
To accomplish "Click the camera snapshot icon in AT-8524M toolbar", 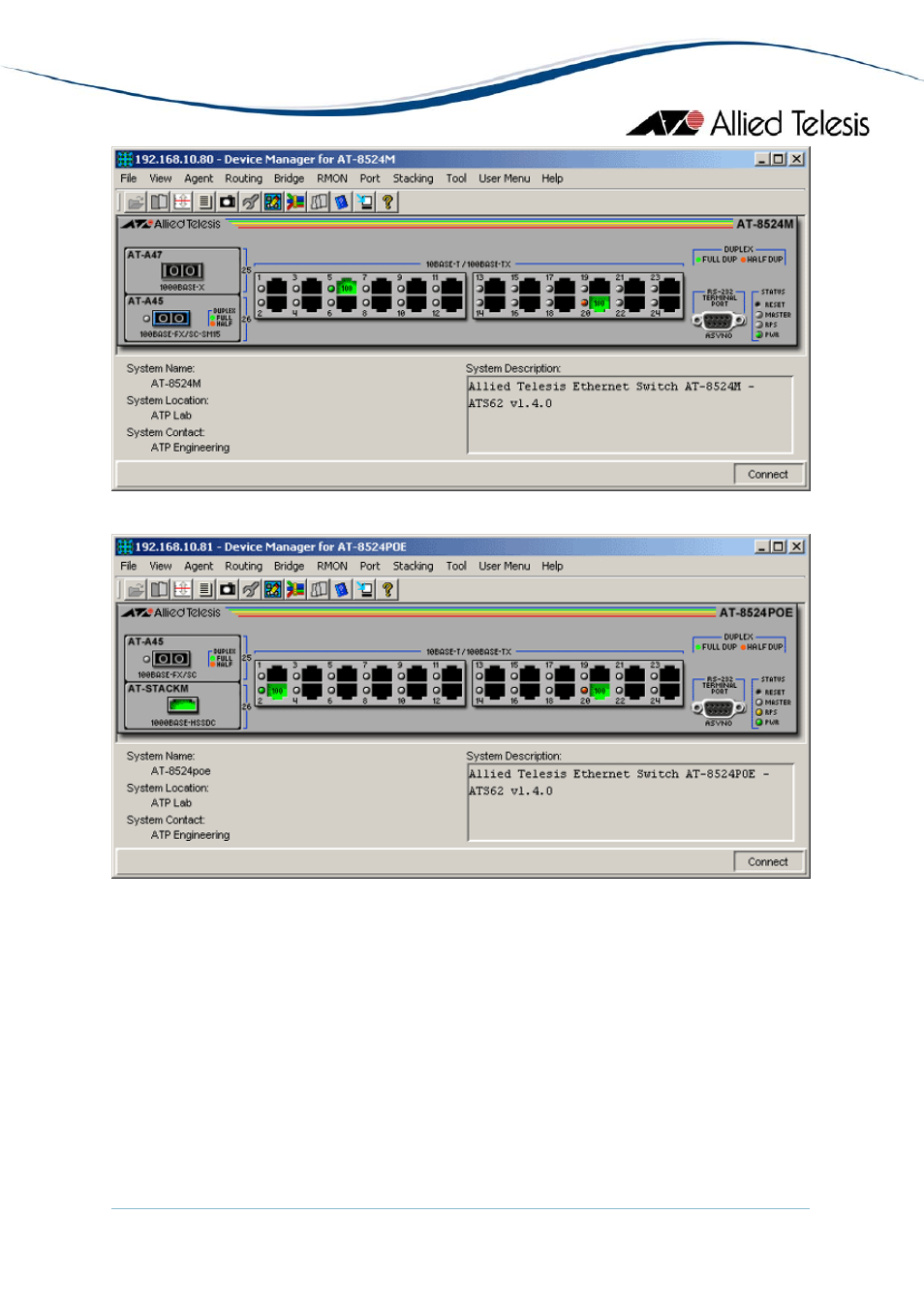I will (x=228, y=202).
